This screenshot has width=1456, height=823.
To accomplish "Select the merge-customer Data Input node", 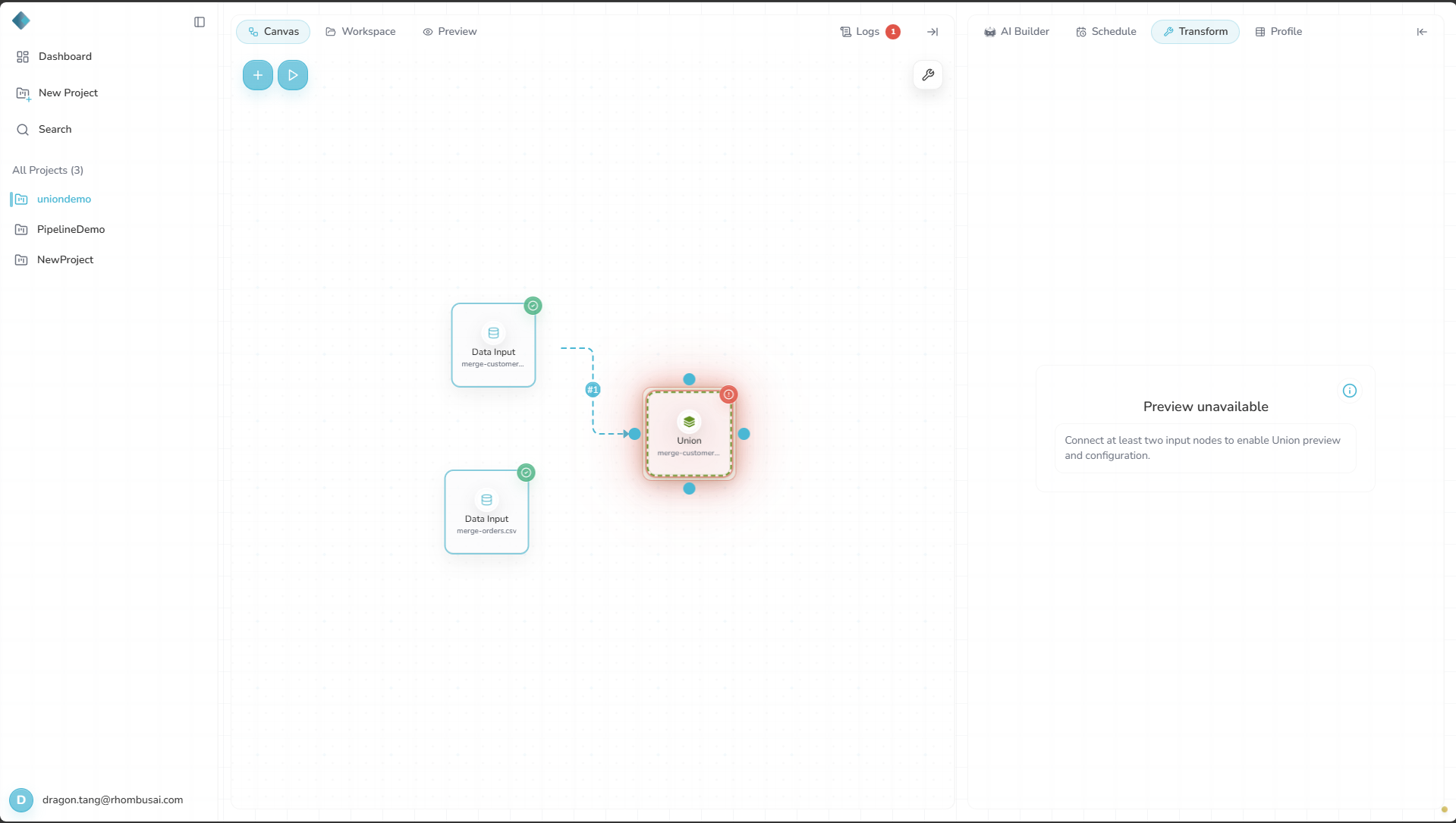I will [x=493, y=345].
